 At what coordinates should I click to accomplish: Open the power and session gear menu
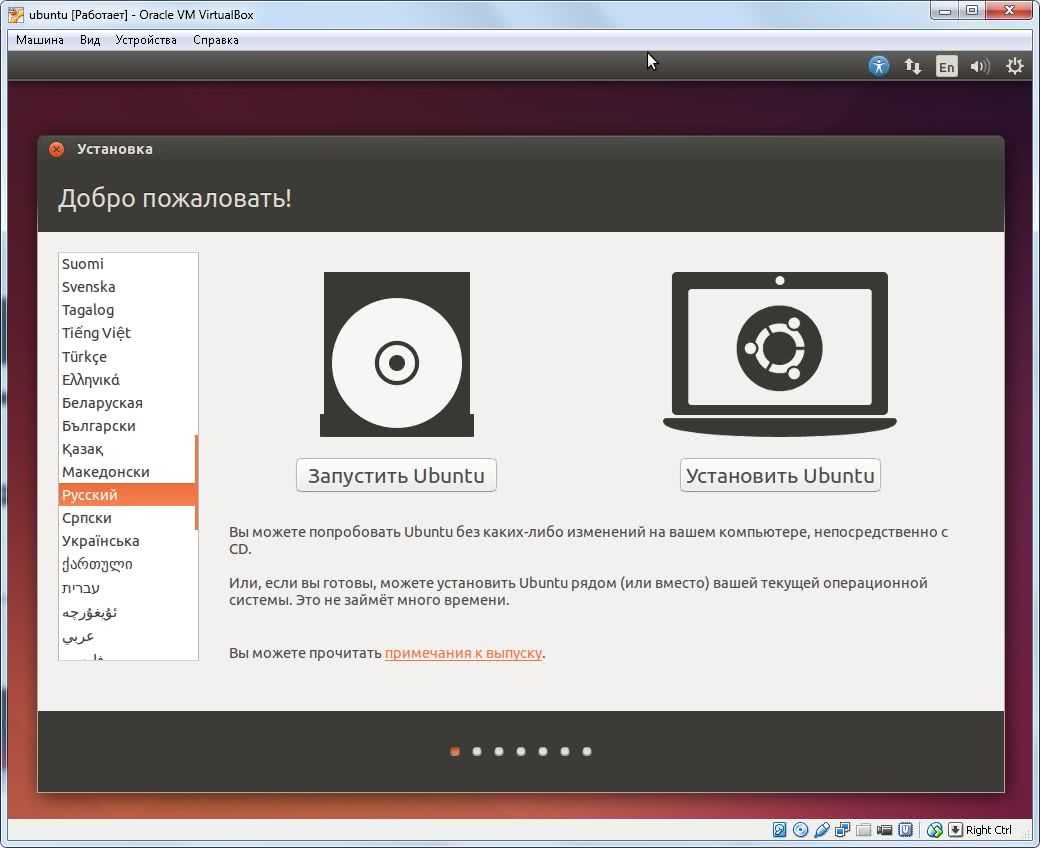click(1014, 66)
